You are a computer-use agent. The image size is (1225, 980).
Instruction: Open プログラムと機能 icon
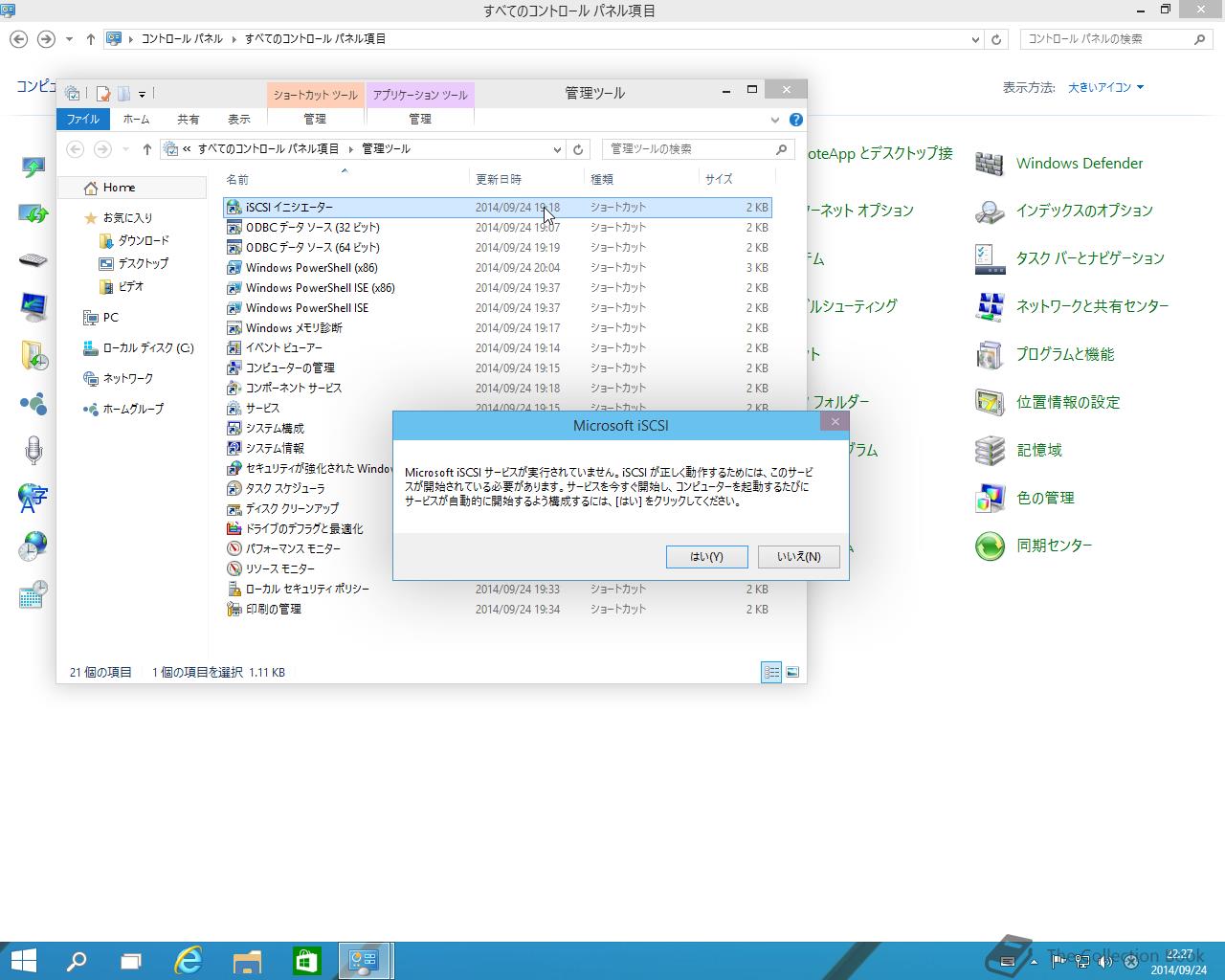click(990, 355)
